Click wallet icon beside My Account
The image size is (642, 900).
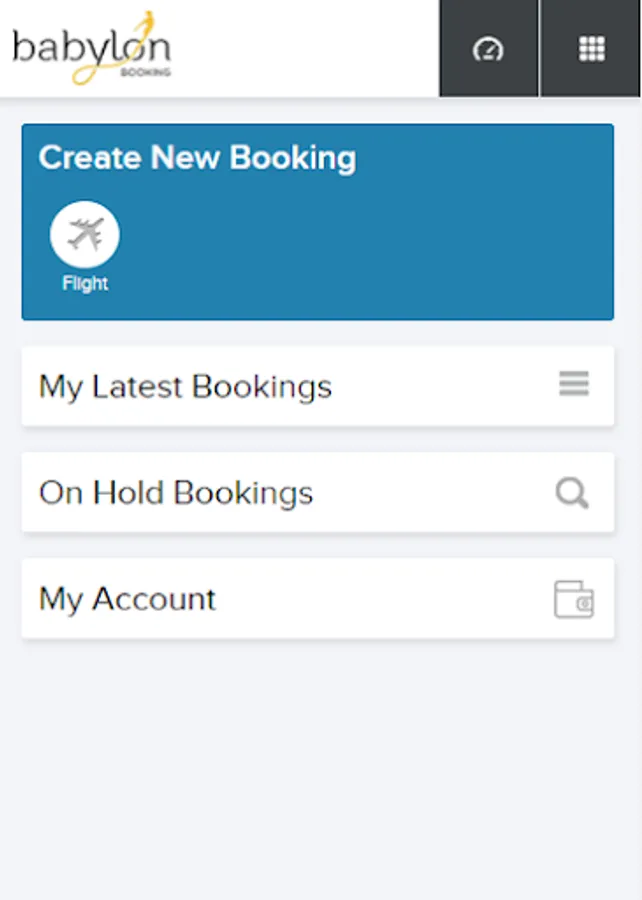574,600
